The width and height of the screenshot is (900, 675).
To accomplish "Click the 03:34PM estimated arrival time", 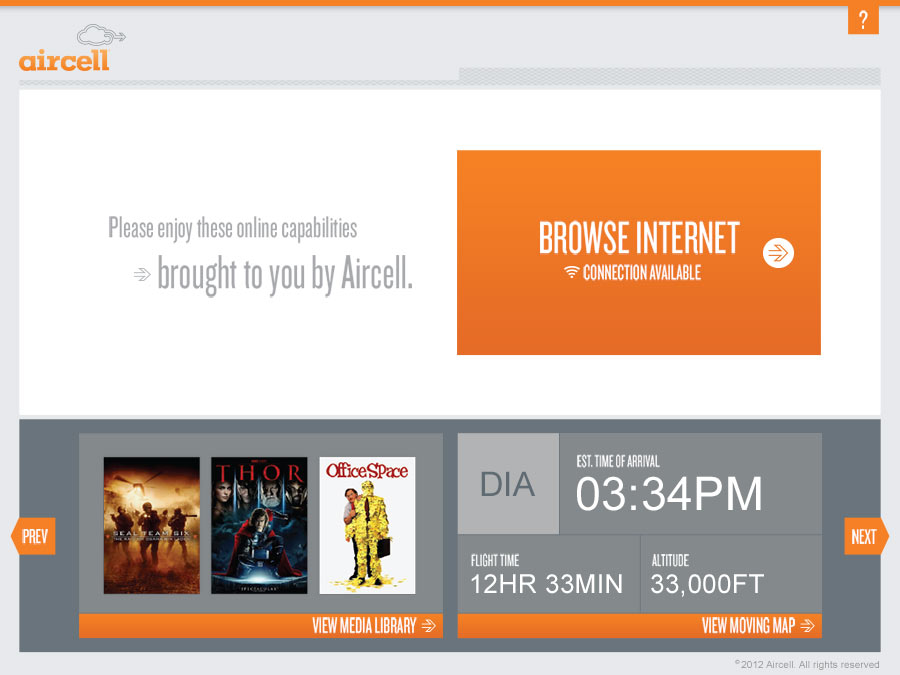I will click(669, 494).
